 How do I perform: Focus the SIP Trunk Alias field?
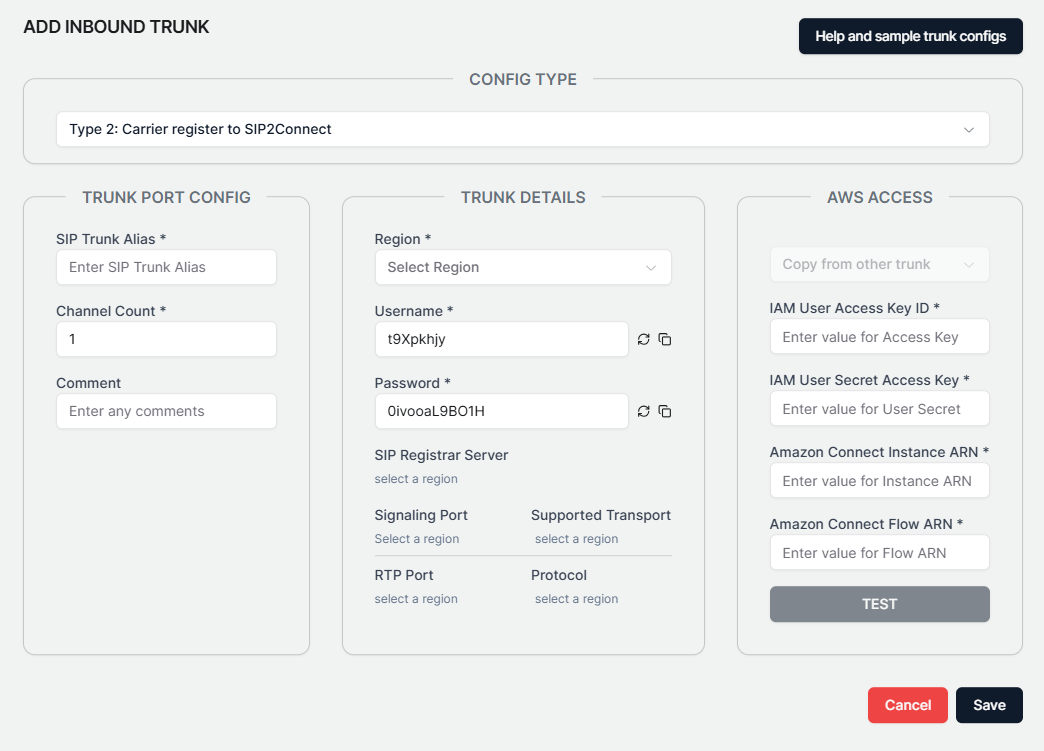pyautogui.click(x=166, y=267)
